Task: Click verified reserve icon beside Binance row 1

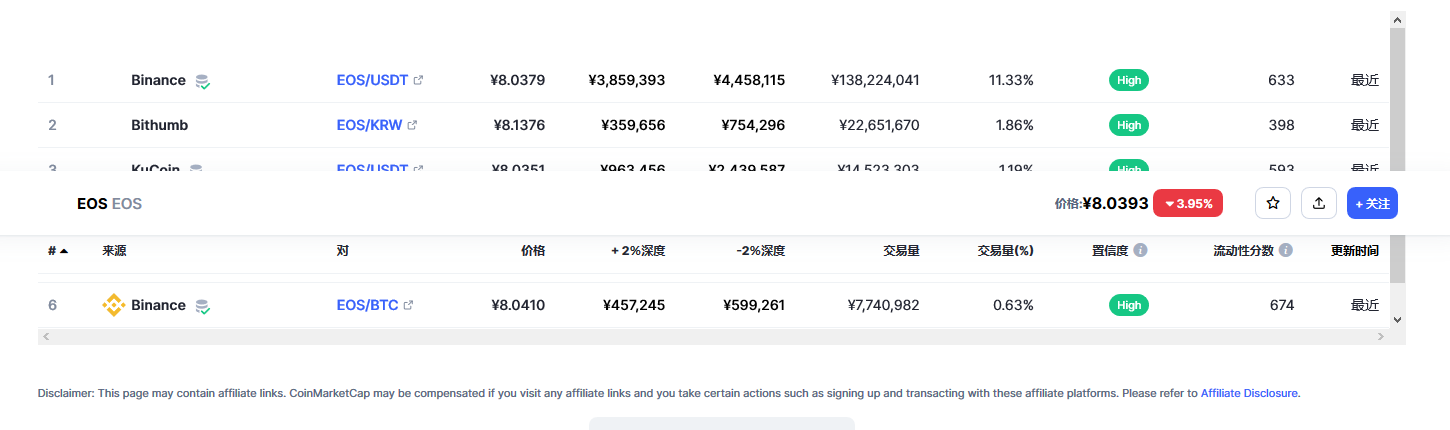Action: (202, 81)
